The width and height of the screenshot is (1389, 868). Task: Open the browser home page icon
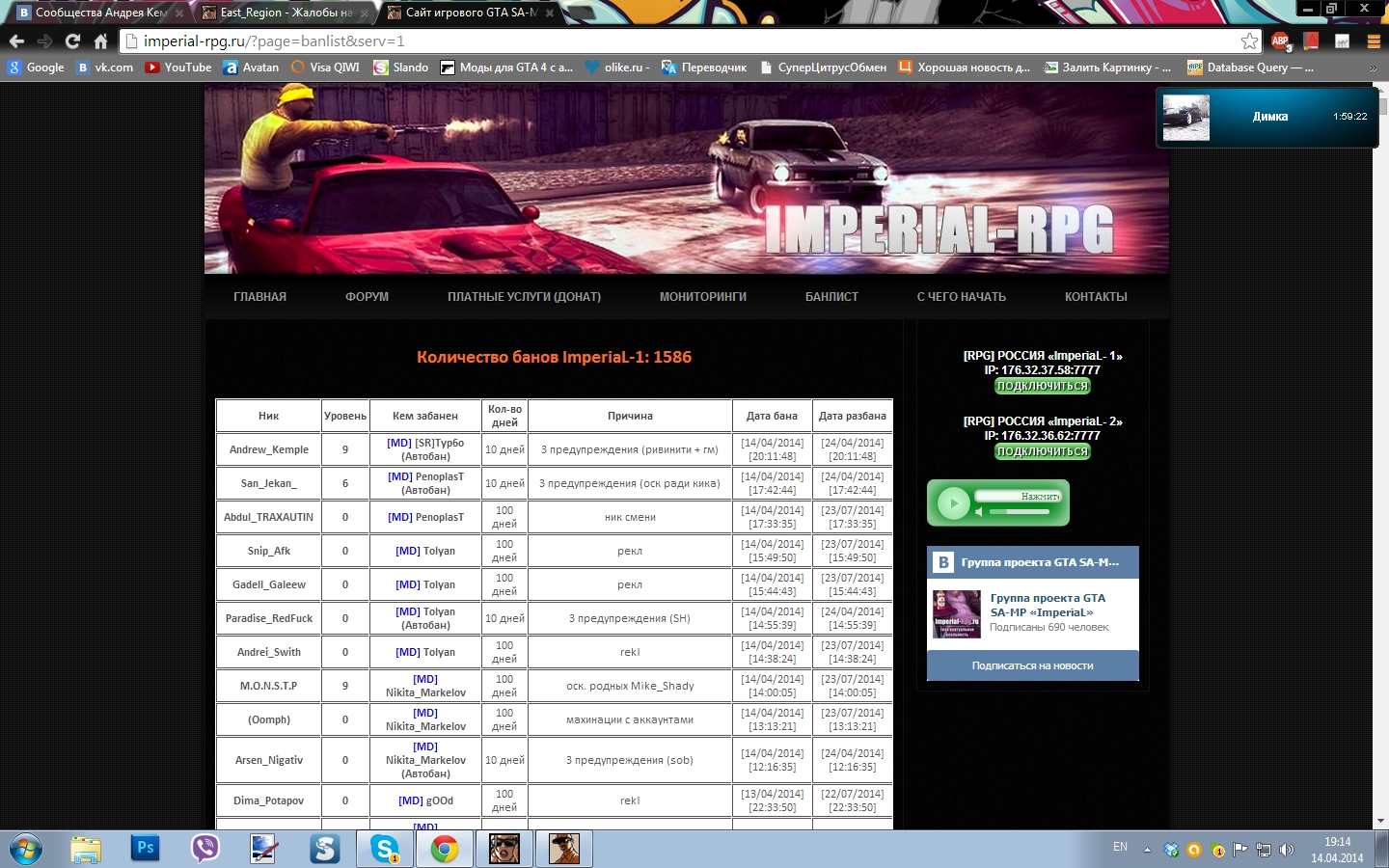coord(100,41)
